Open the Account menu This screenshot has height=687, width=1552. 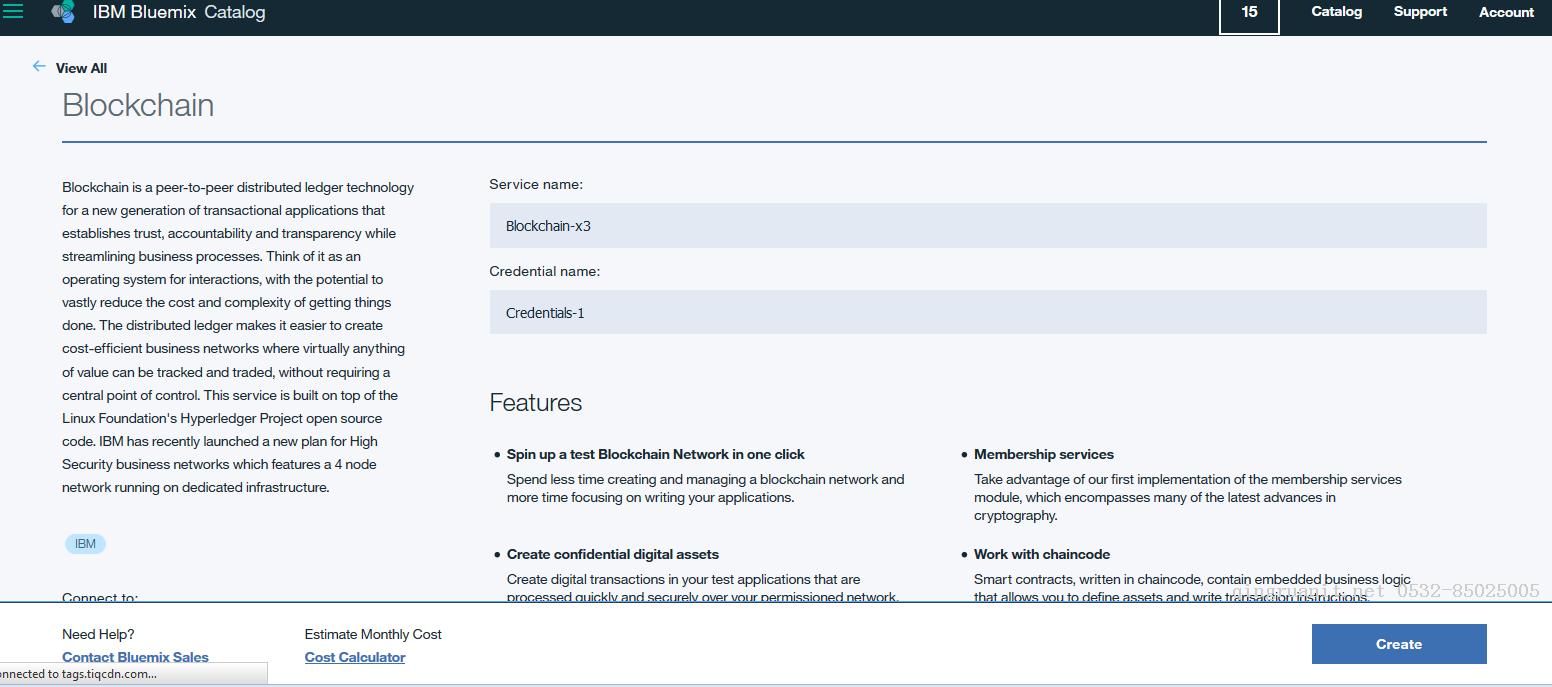click(1506, 12)
